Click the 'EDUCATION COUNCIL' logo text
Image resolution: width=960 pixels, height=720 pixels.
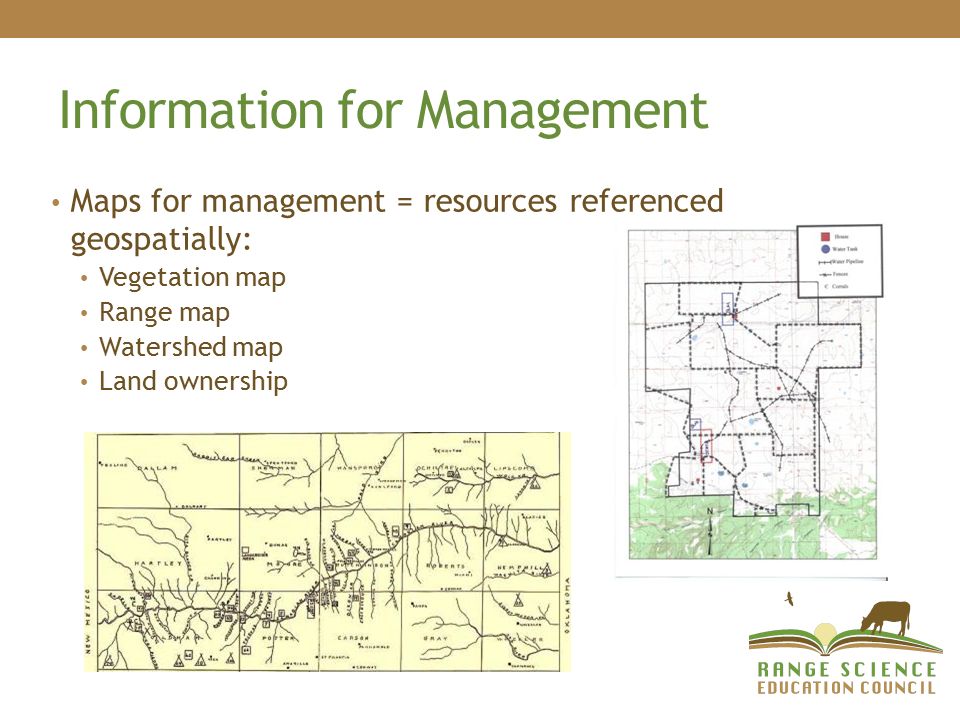point(847,688)
